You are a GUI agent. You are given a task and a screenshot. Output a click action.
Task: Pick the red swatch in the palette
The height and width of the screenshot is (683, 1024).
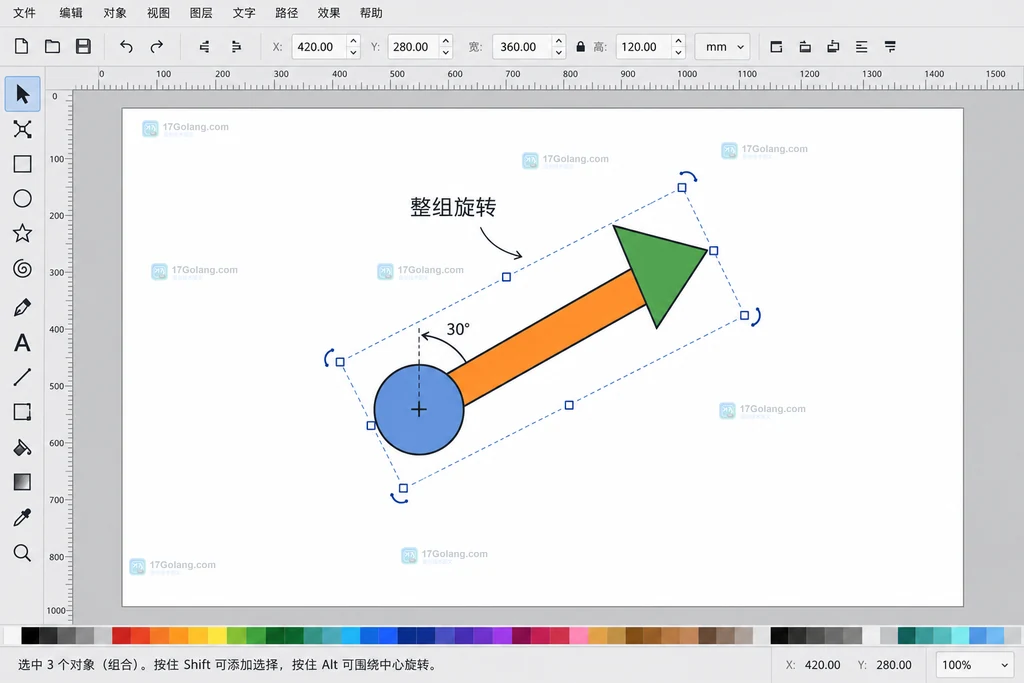click(x=121, y=635)
